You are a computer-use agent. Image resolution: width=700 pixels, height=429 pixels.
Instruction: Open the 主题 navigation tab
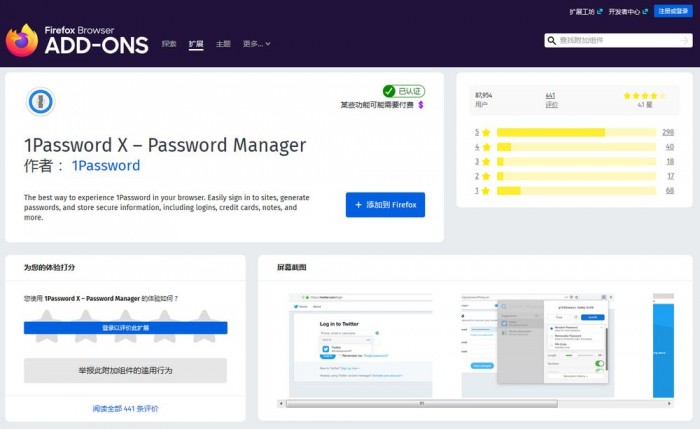[223, 44]
